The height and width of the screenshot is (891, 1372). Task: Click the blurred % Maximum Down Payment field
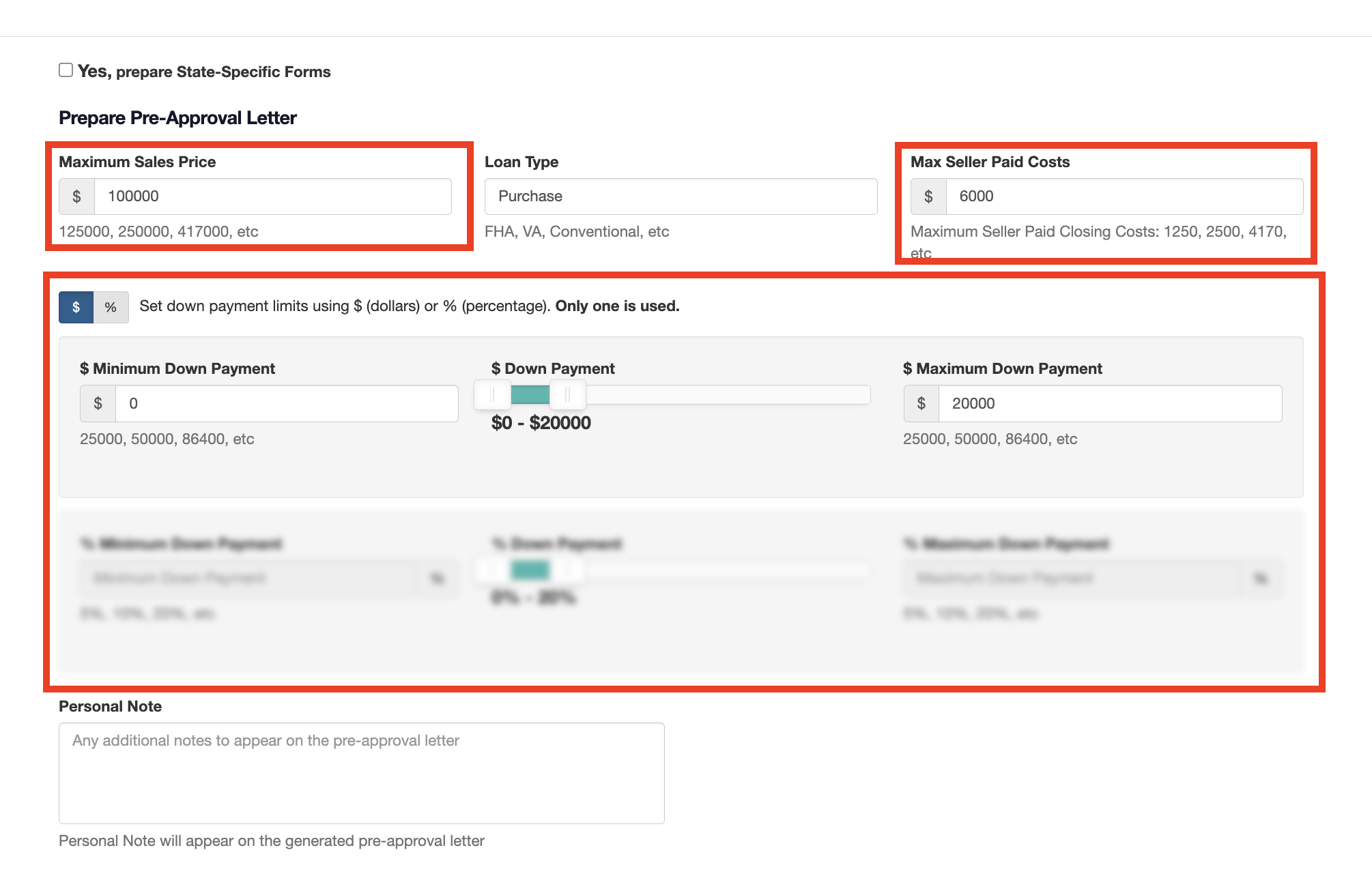pyautogui.click(x=1072, y=579)
